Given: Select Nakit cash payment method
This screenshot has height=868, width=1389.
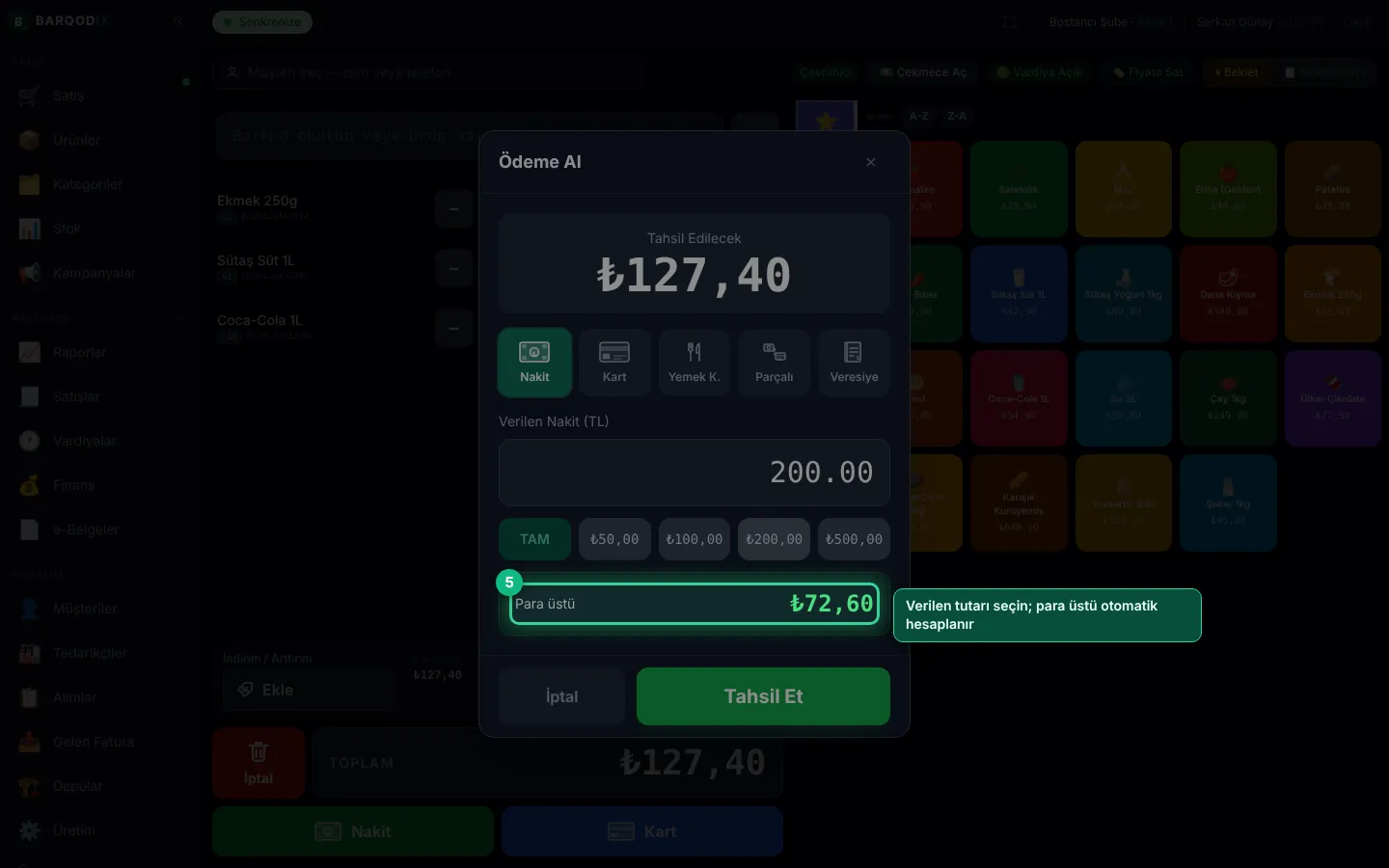Looking at the screenshot, I should click(534, 363).
